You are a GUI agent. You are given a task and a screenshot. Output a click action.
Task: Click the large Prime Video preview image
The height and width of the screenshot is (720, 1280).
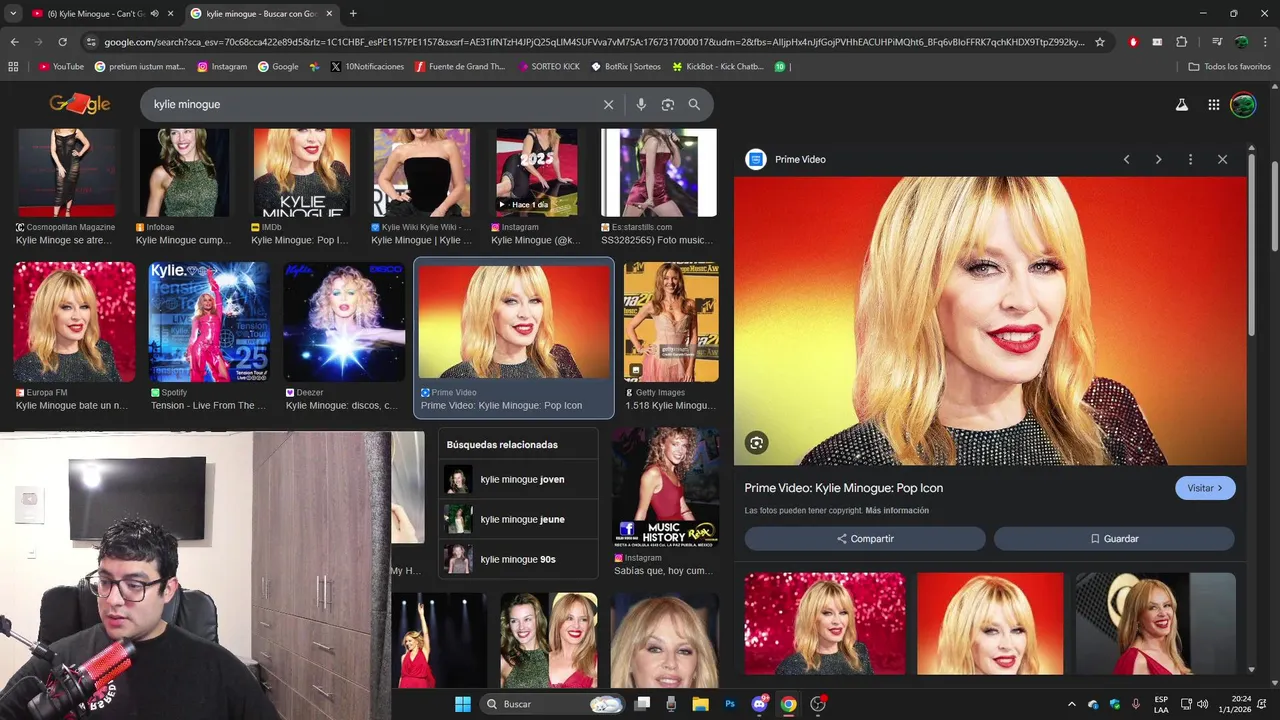click(x=990, y=321)
